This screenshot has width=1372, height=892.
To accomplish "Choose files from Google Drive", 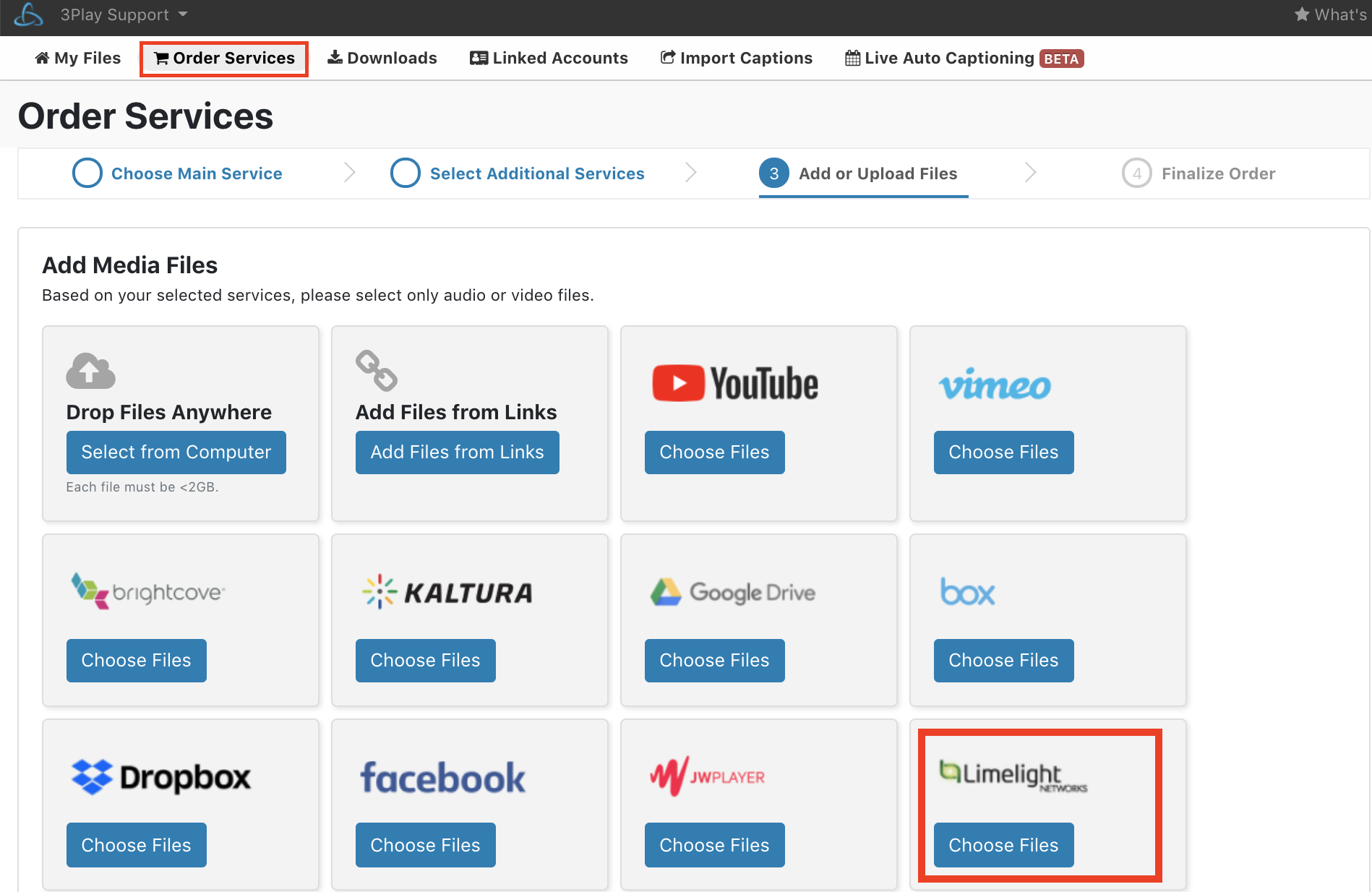I will click(x=715, y=661).
